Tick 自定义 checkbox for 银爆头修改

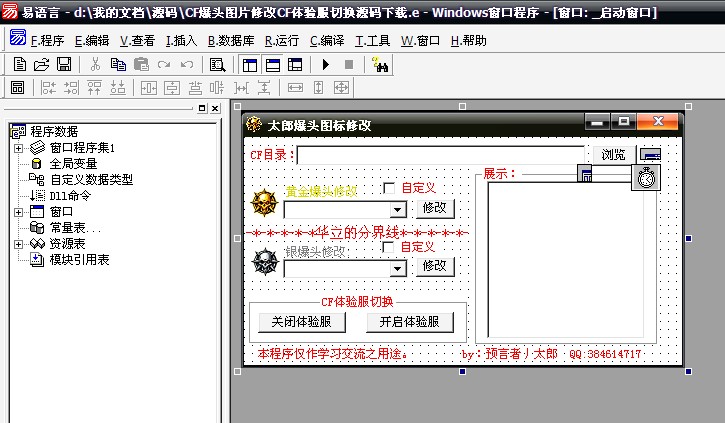point(388,247)
